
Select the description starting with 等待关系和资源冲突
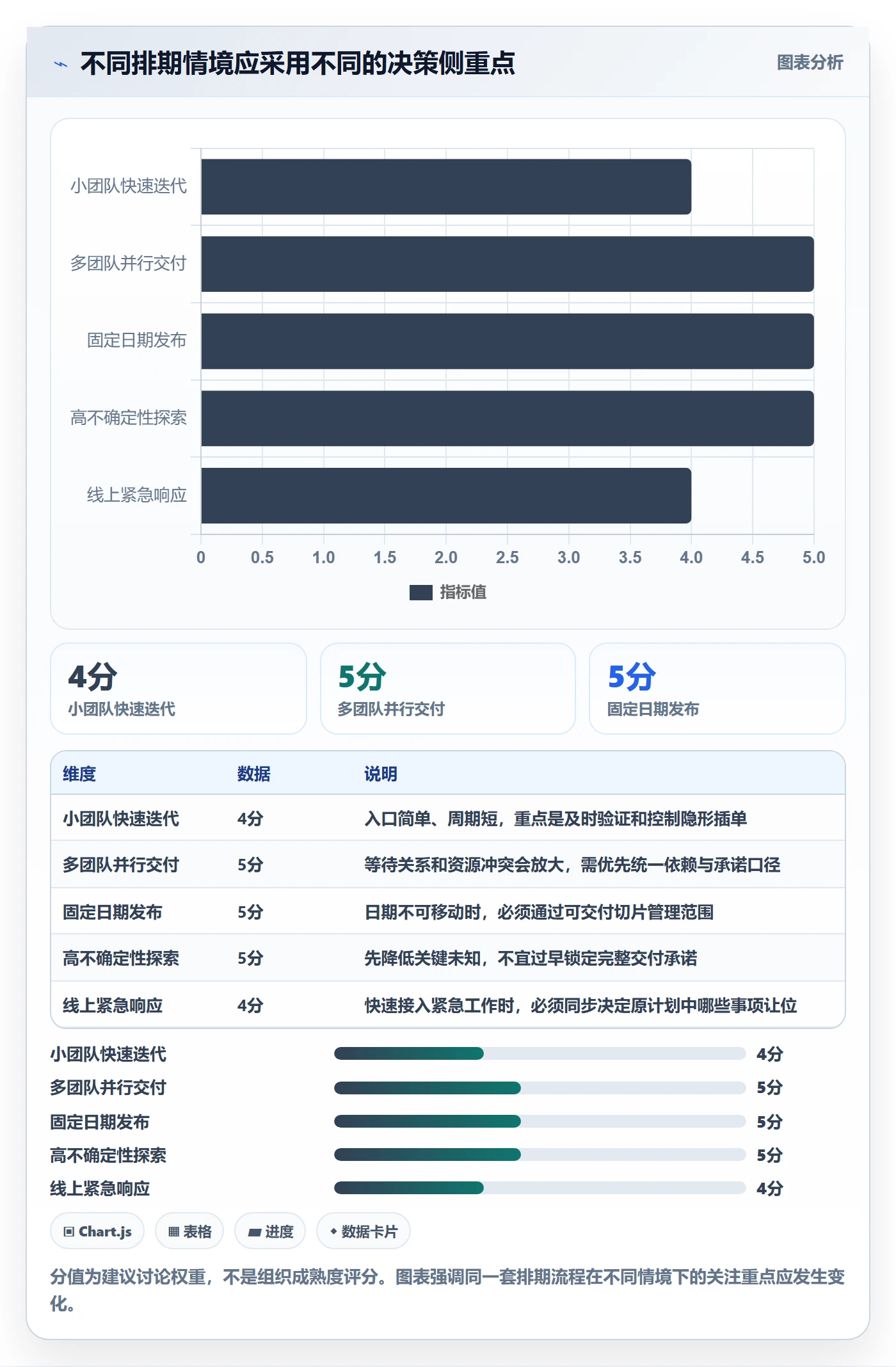pos(572,865)
